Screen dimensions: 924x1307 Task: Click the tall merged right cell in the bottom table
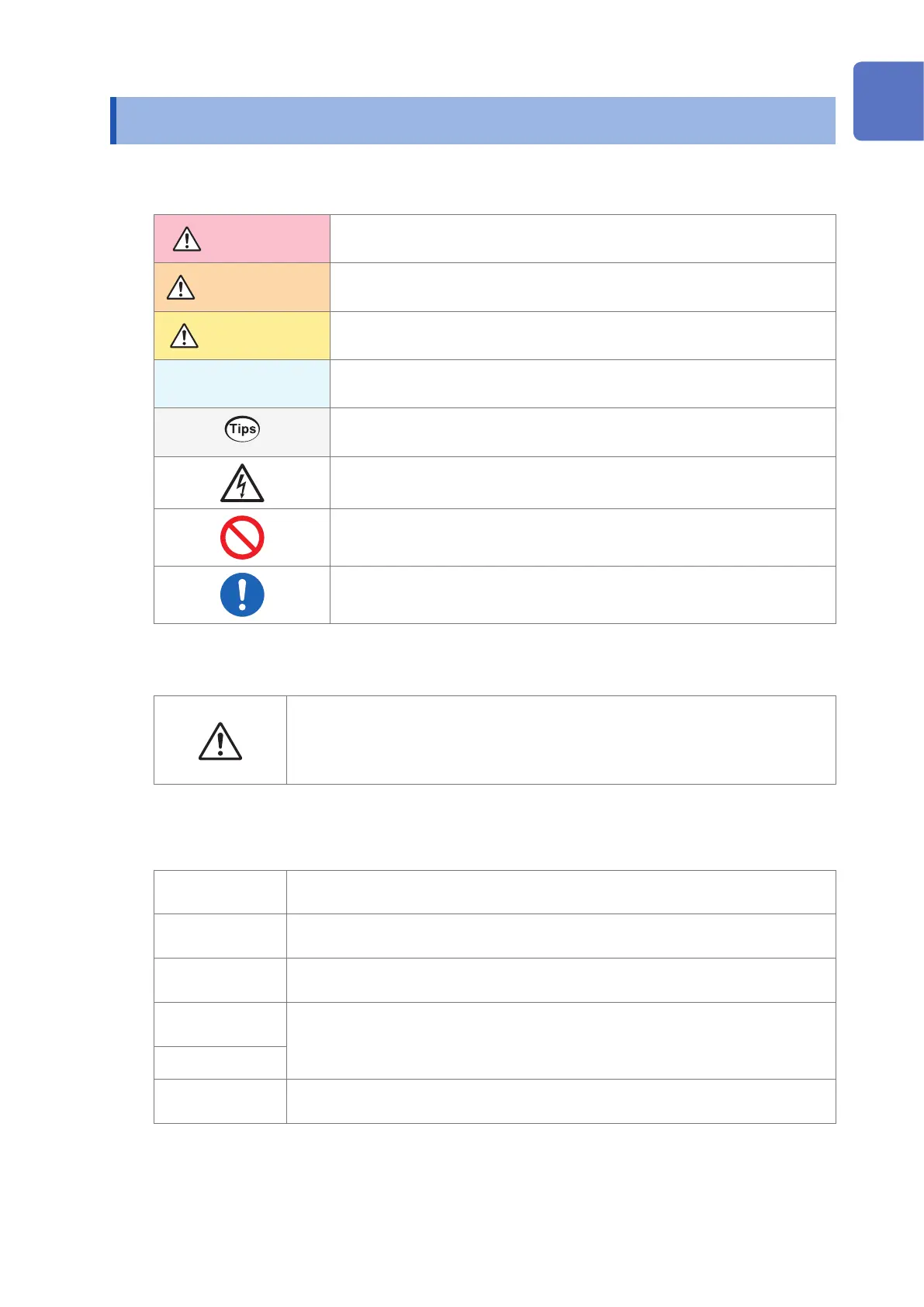coord(560,1040)
